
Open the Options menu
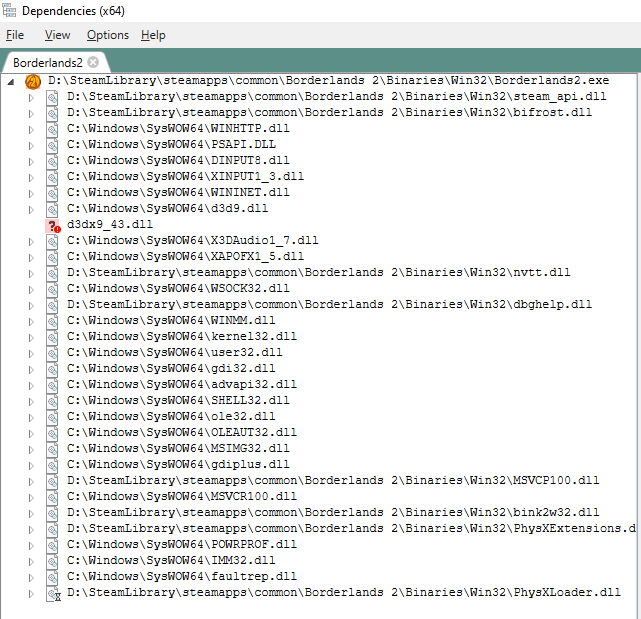[x=108, y=35]
